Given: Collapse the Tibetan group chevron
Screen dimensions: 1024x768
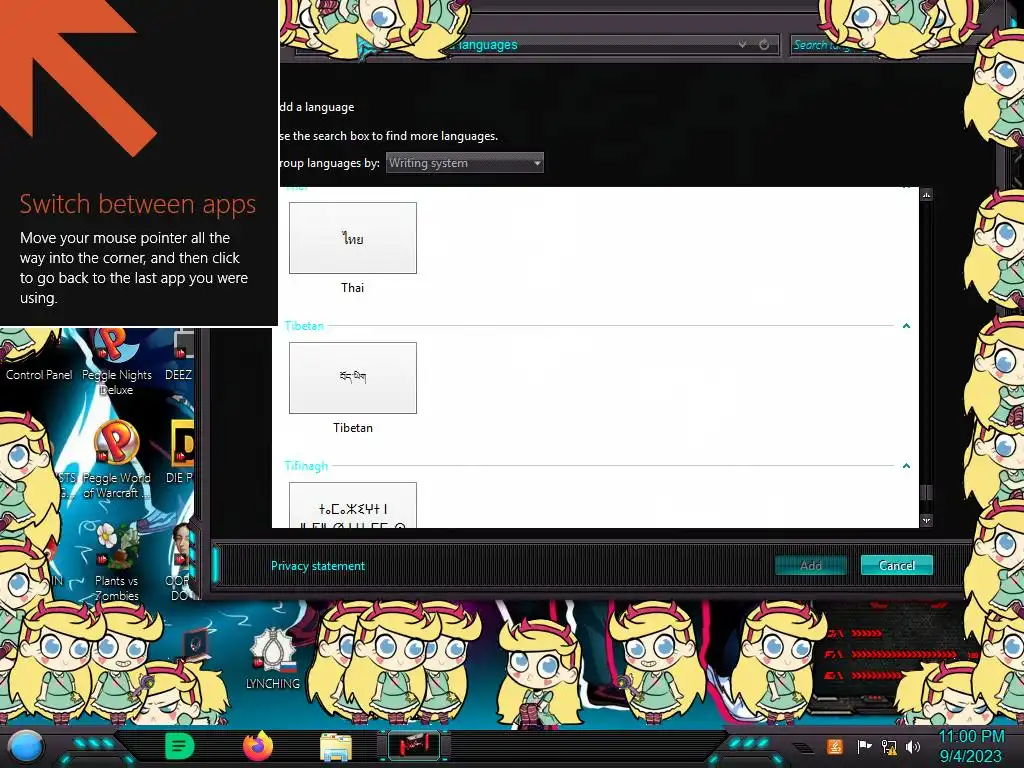Looking at the screenshot, I should [906, 325].
